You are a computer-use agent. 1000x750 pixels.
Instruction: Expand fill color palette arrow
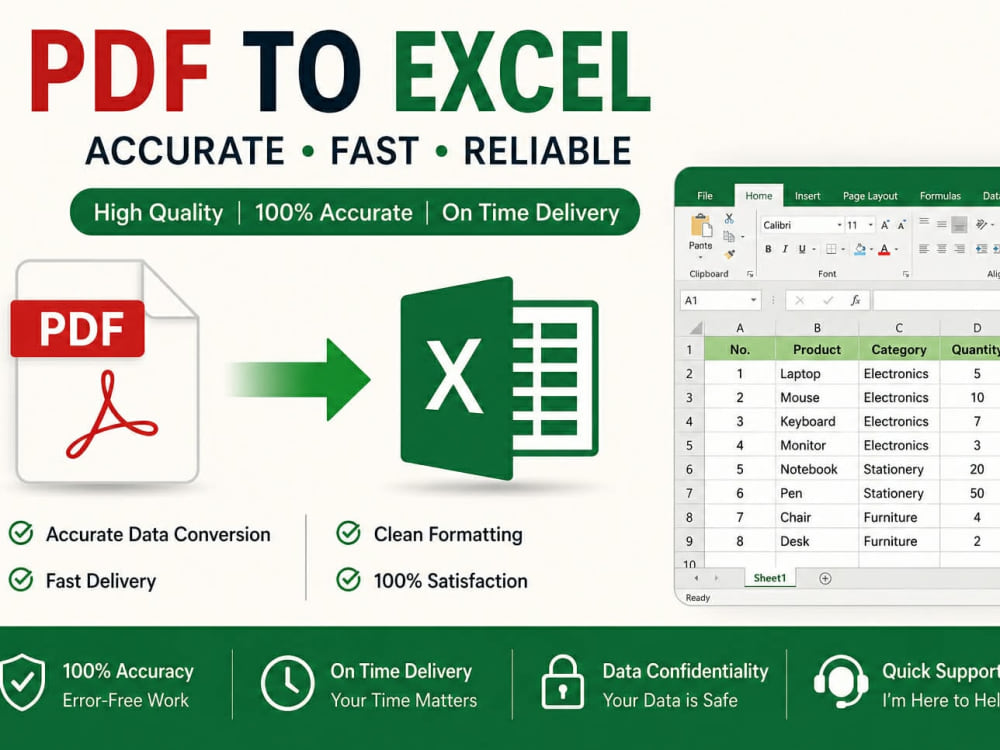coord(871,249)
